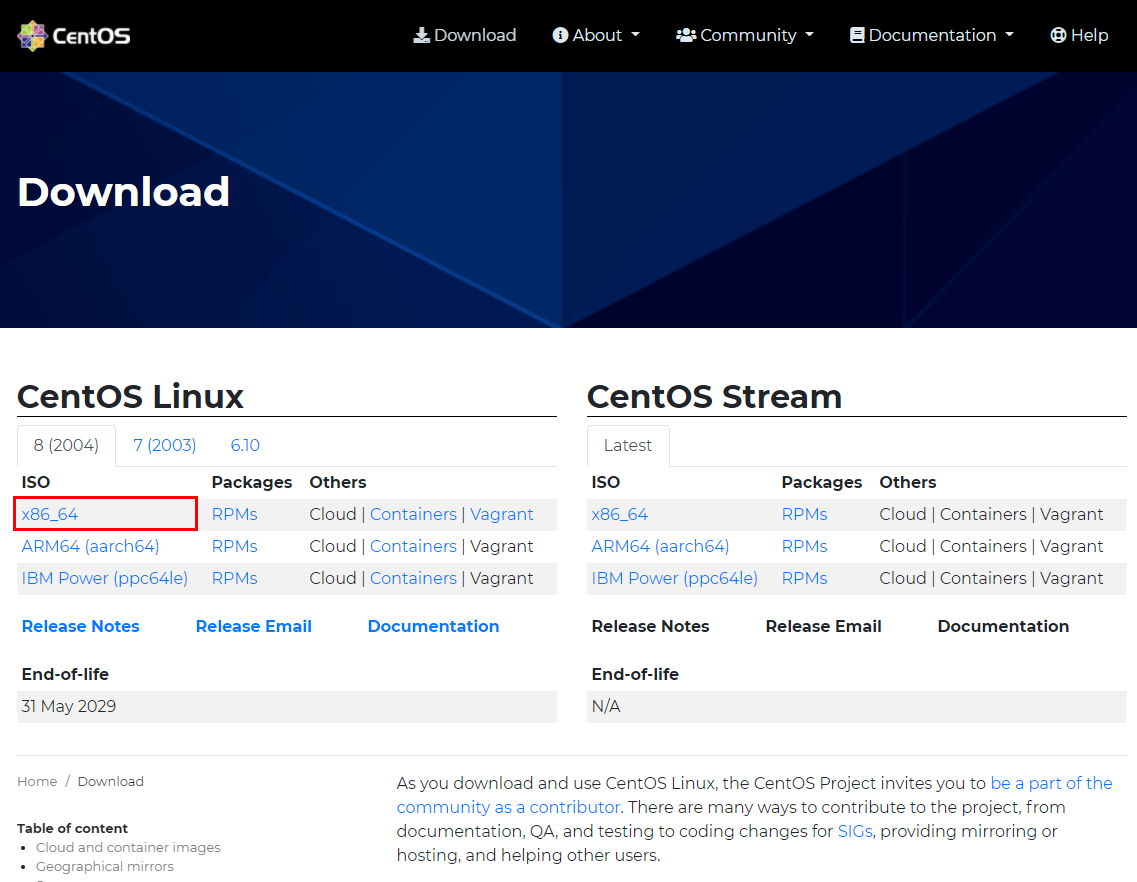1137x882 pixels.
Task: Open ARM64 (aarch64) ISO under CentOS Stream
Action: (661, 546)
